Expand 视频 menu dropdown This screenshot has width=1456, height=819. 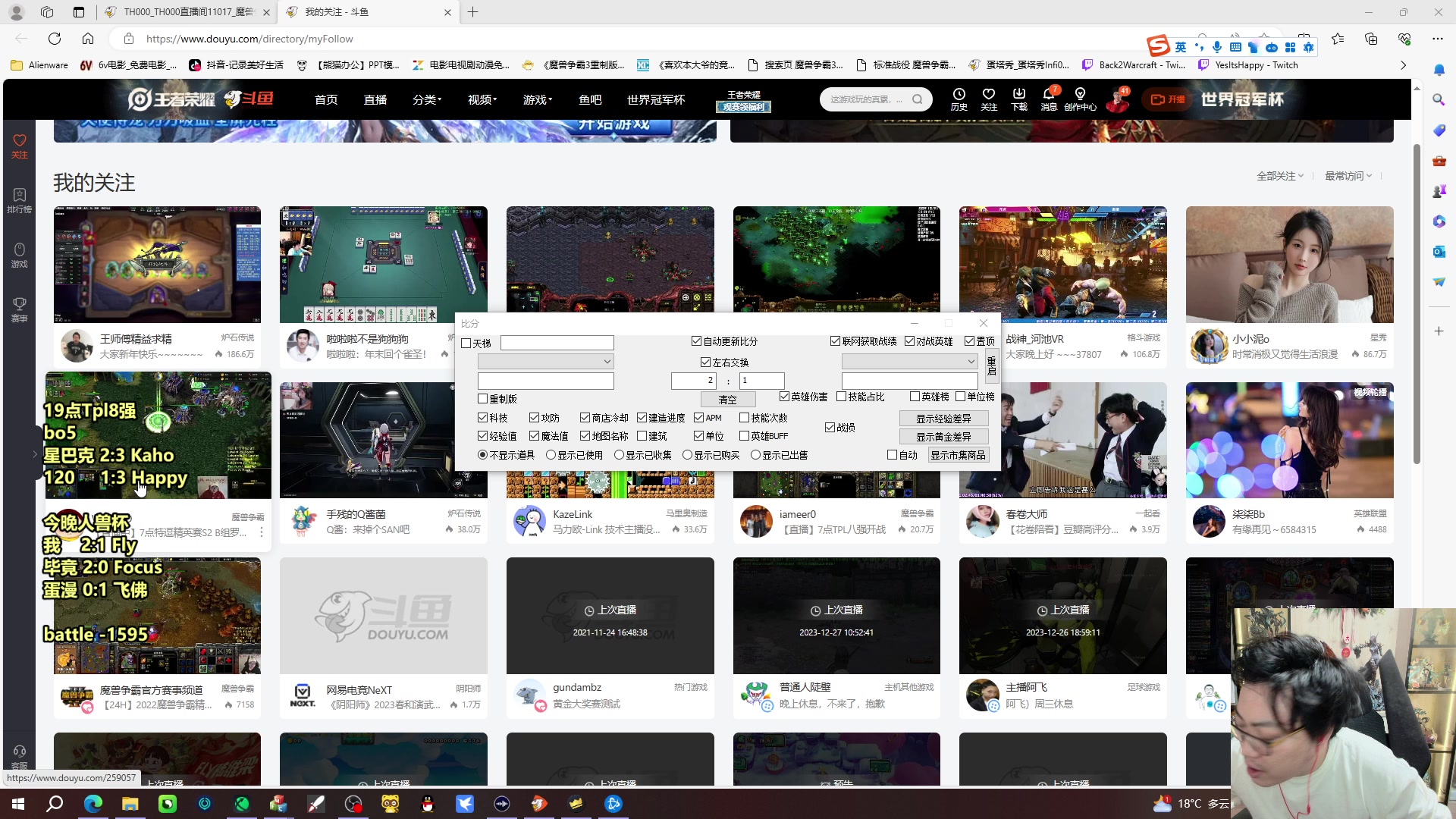tap(482, 99)
